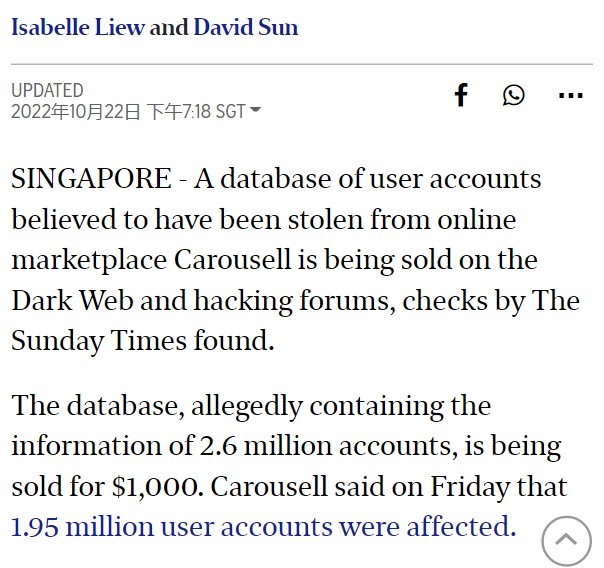Expand the updated date dropdown arrow
Image resolution: width=604 pixels, height=568 pixels.
pos(255,110)
